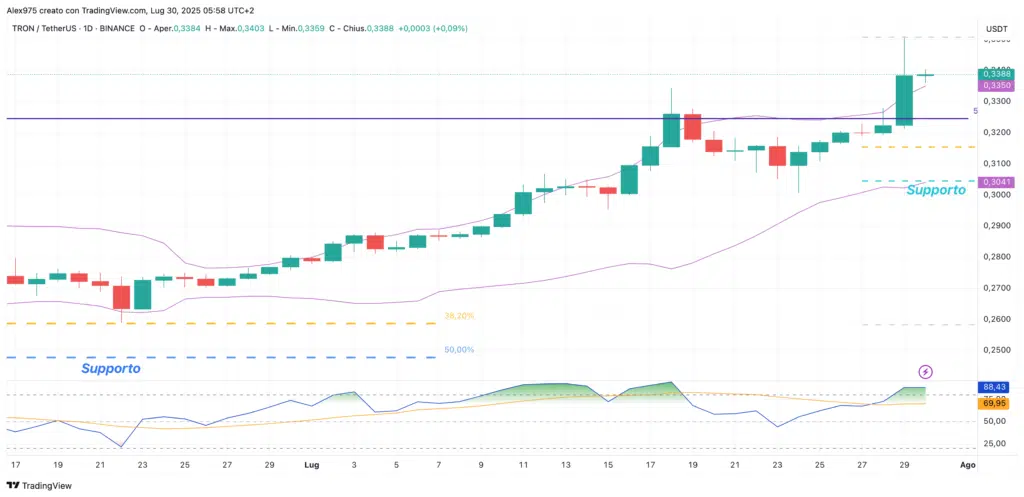Screen dimensions: 1024x497
Task: Select the large green candle on 29 July
Action: pos(904,100)
